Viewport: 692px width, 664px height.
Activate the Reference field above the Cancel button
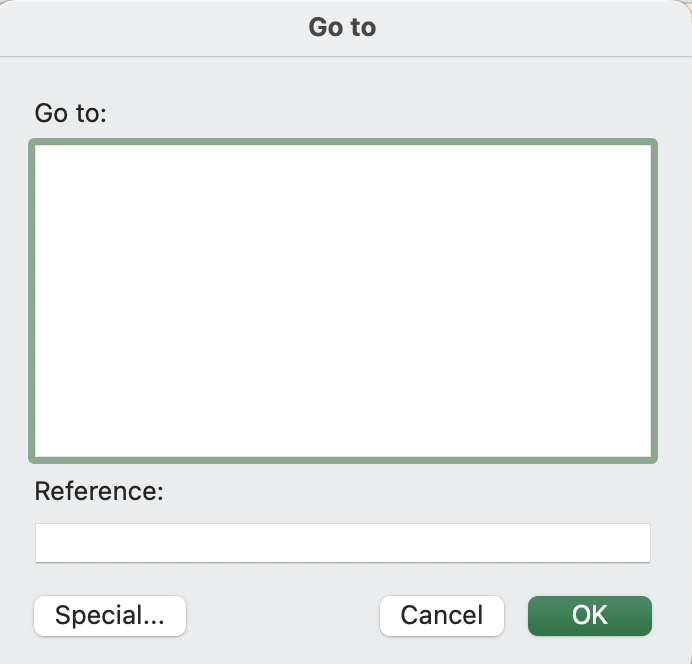coord(342,543)
